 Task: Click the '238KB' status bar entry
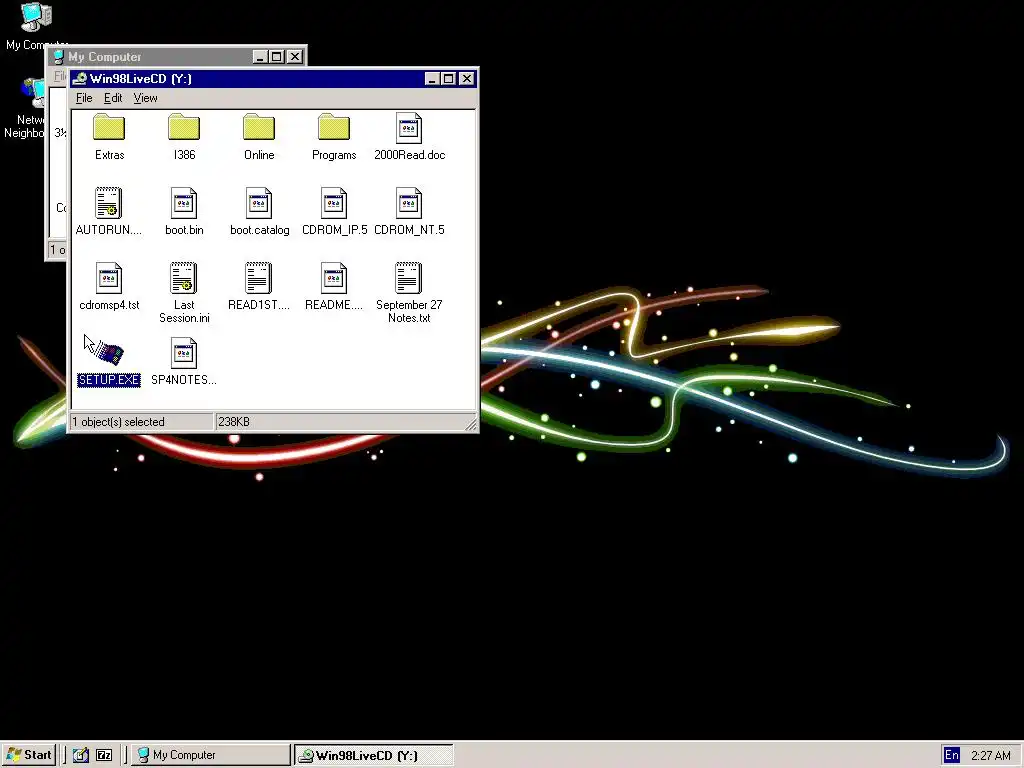(234, 422)
